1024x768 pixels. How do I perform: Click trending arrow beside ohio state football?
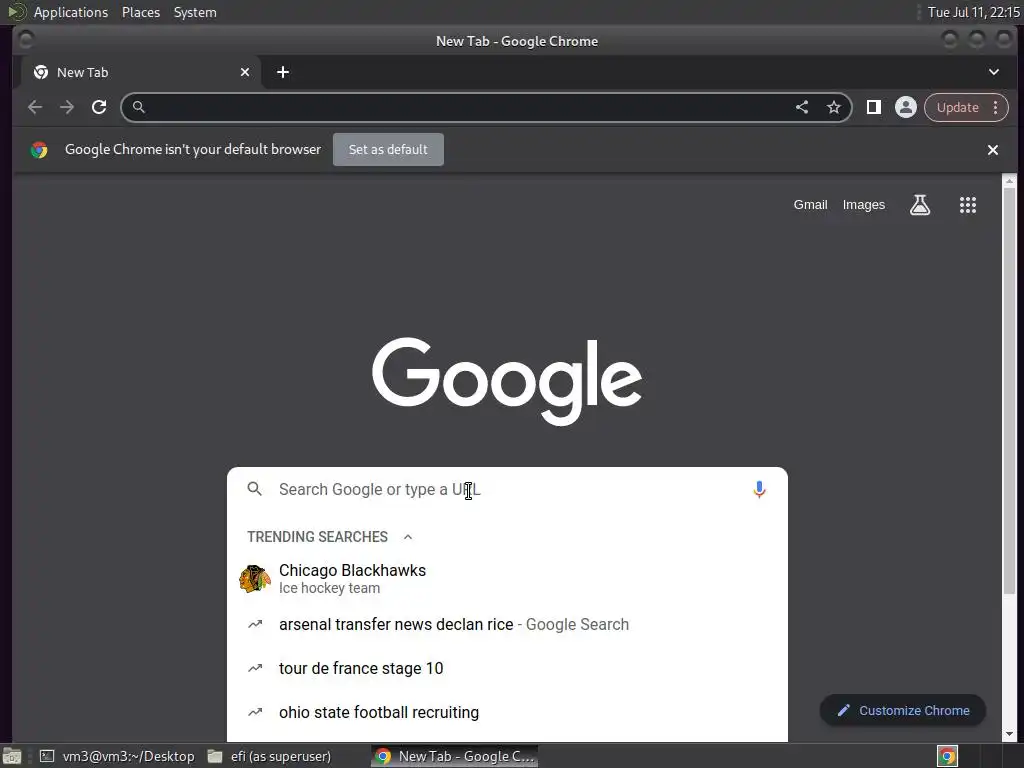[255, 712]
